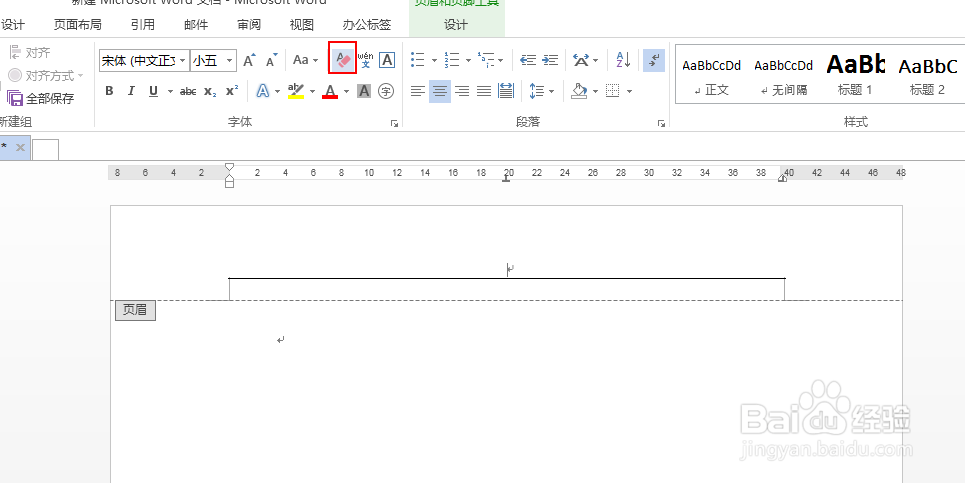Sort text with the A-Z icon
The width and height of the screenshot is (965, 483).
pos(623,60)
